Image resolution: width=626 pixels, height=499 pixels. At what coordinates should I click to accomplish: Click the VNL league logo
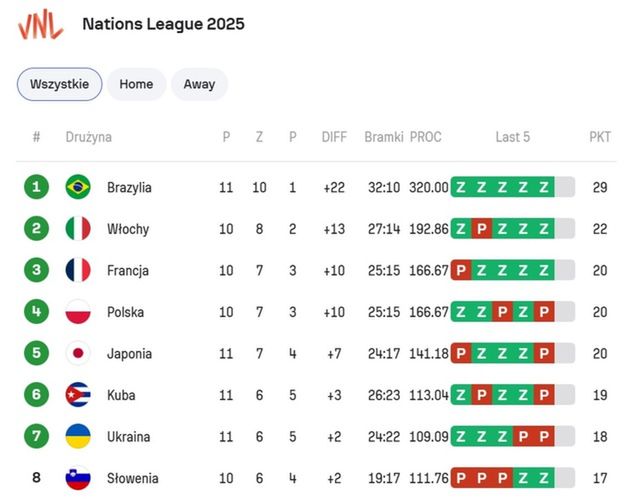click(40, 25)
